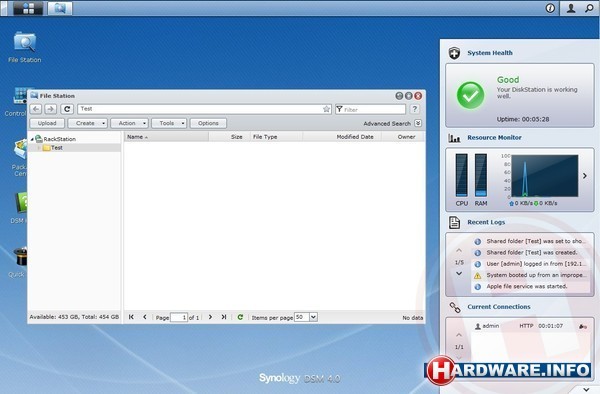The width and height of the screenshot is (600, 394).
Task: Click the network traffic graph
Action: 545,176
